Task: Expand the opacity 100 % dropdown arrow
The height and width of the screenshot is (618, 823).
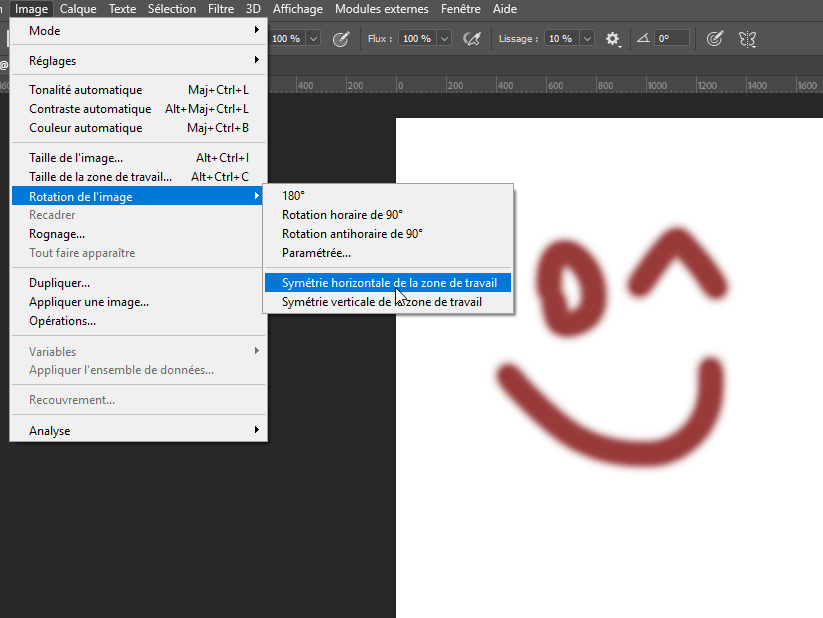Action: (313, 39)
